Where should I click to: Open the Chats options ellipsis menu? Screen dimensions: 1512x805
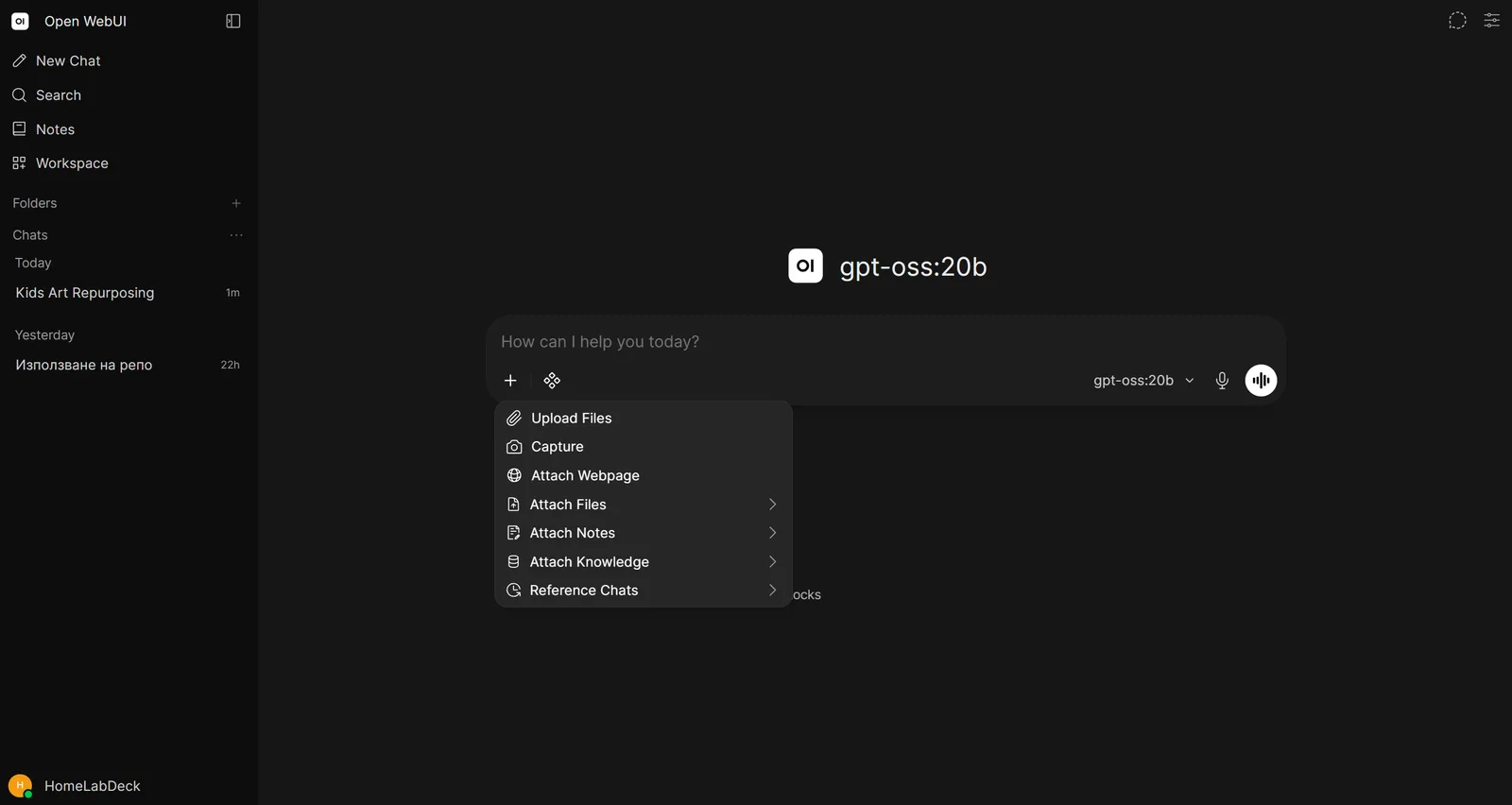pyautogui.click(x=236, y=235)
